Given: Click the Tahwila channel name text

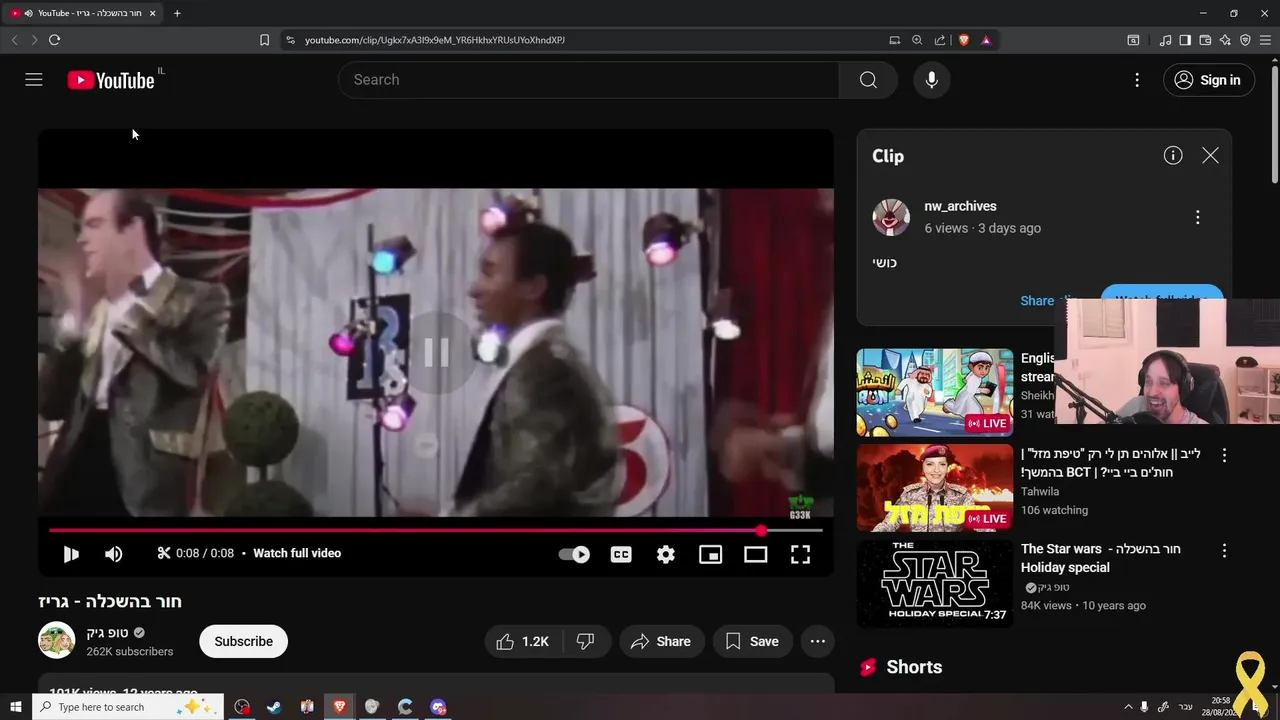Looking at the screenshot, I should coord(1040,491).
